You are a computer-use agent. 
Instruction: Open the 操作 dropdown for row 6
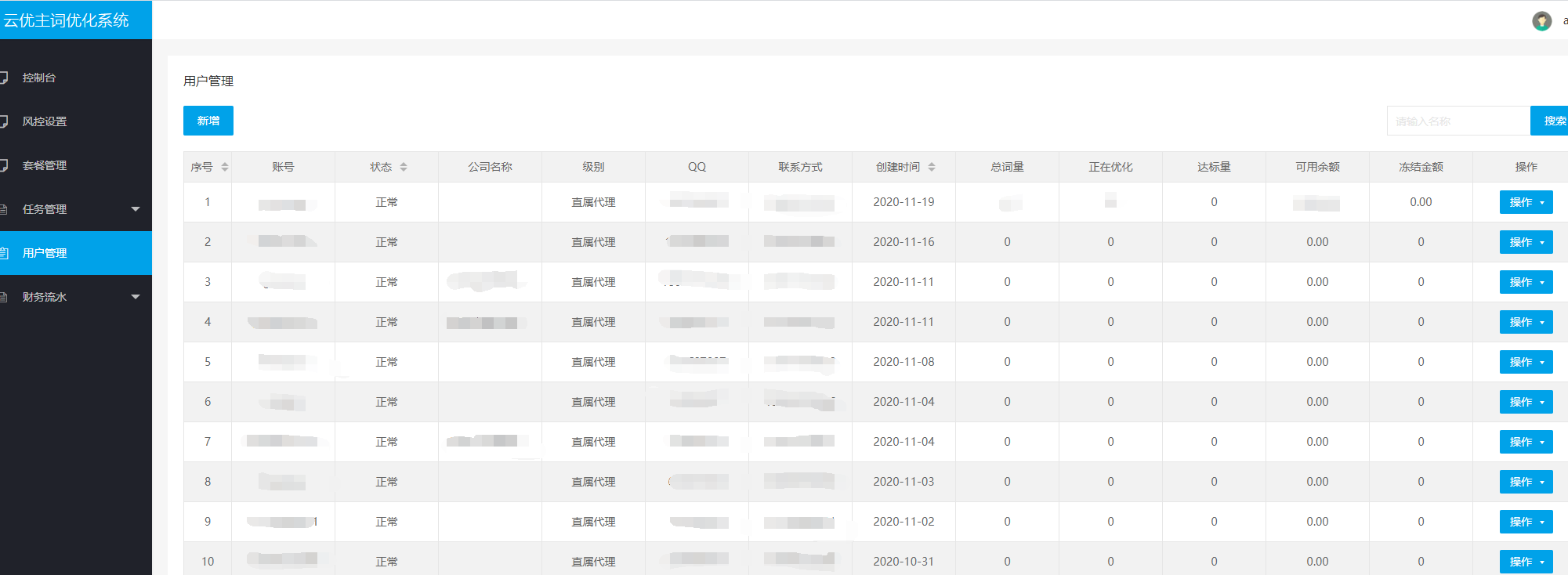(1526, 402)
